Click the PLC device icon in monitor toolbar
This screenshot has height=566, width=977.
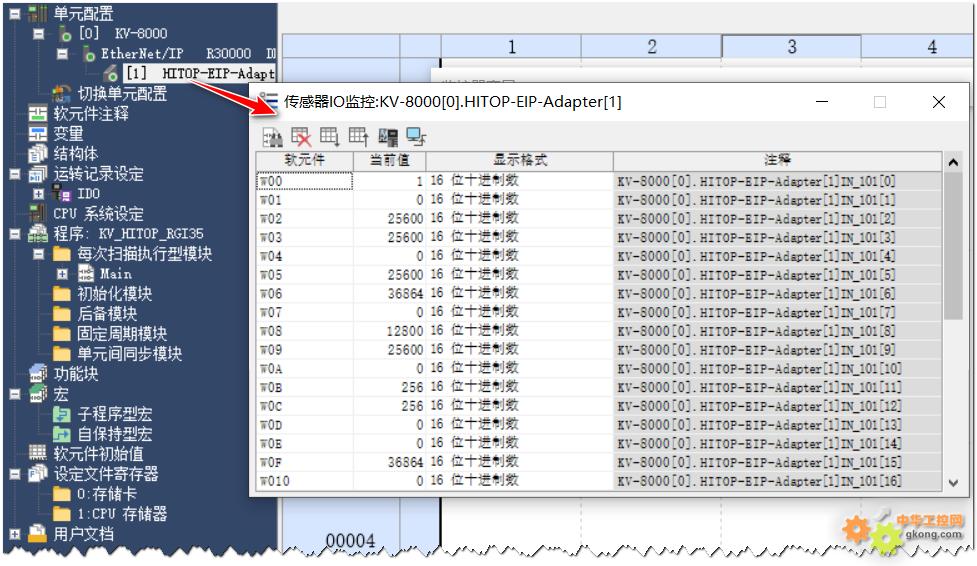[388, 137]
